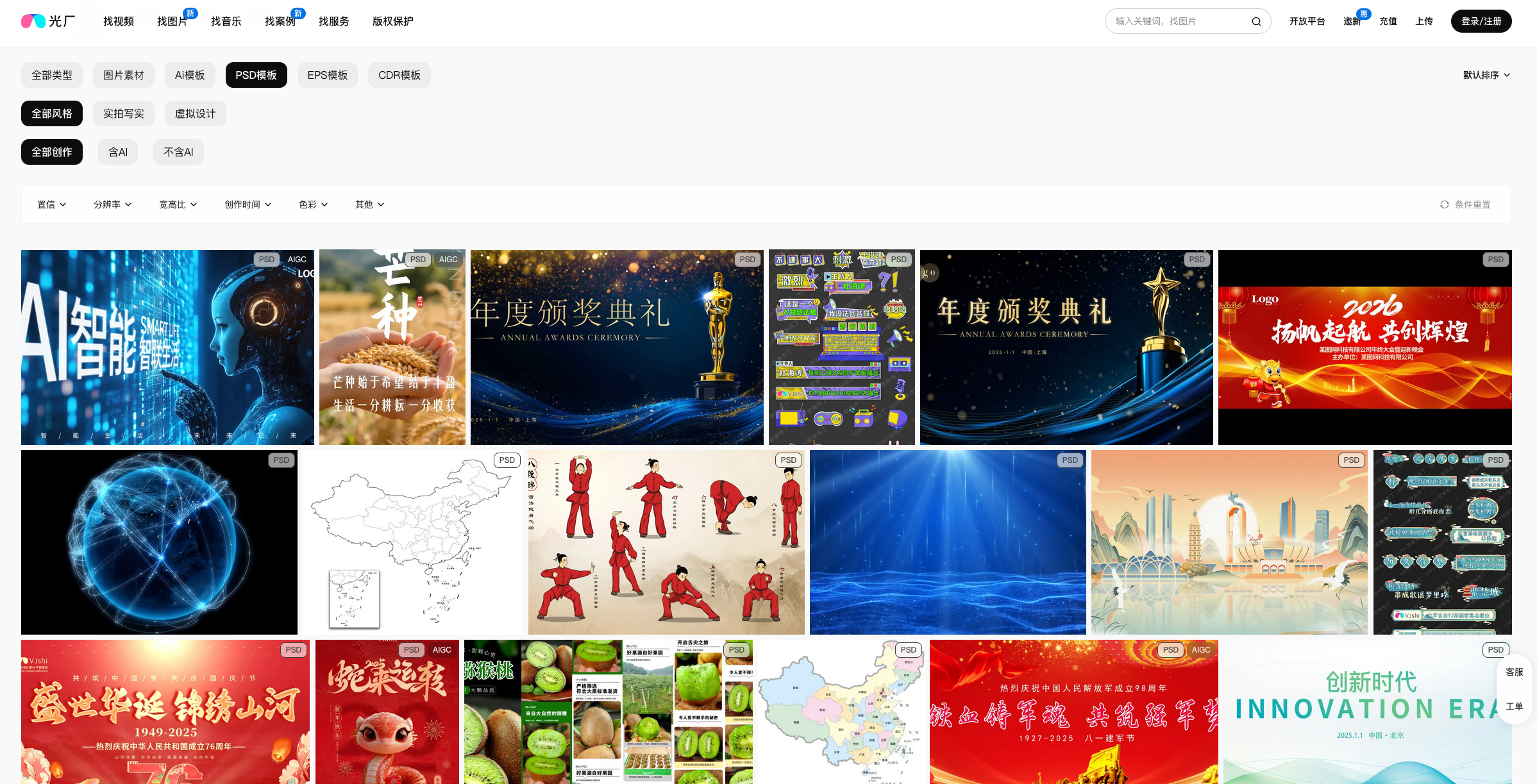Select the 实拍写实 style filter

123,113
